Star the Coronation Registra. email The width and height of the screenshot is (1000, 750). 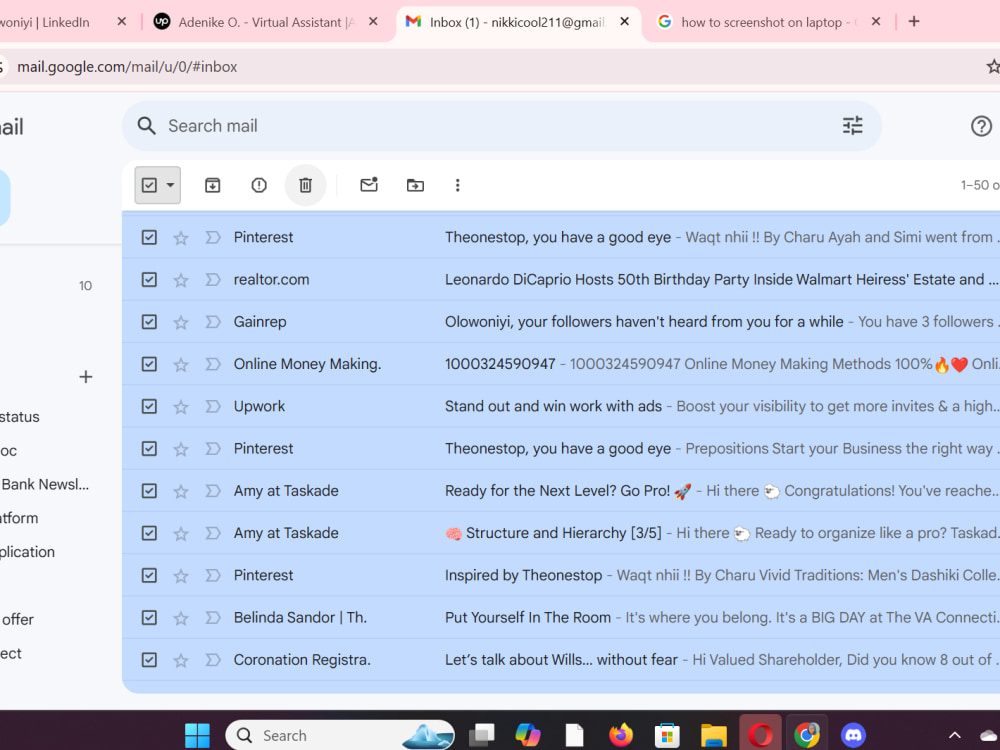pyautogui.click(x=181, y=660)
